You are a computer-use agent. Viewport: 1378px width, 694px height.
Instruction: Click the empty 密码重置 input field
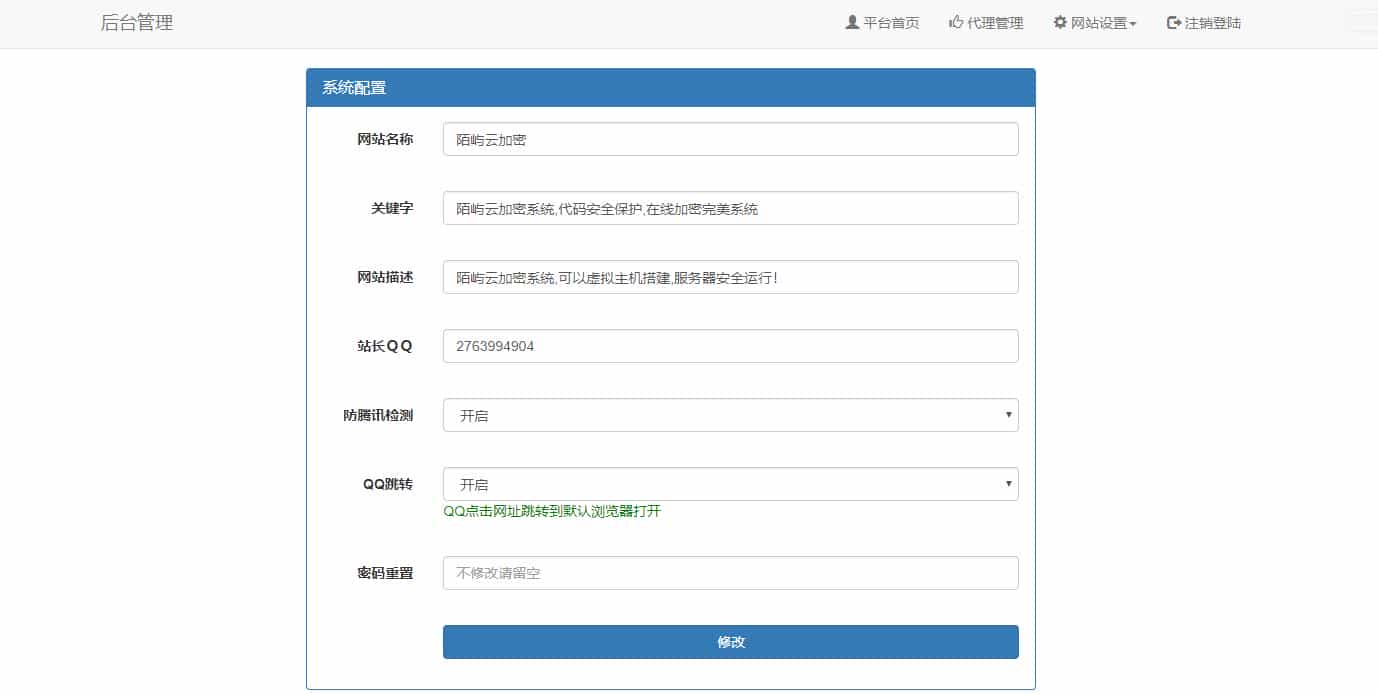tap(730, 572)
